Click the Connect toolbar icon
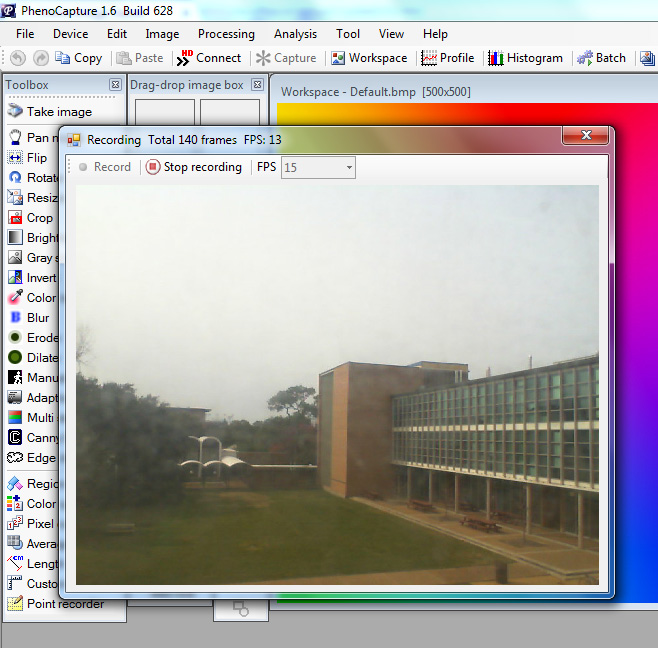658x648 pixels. coord(209,58)
